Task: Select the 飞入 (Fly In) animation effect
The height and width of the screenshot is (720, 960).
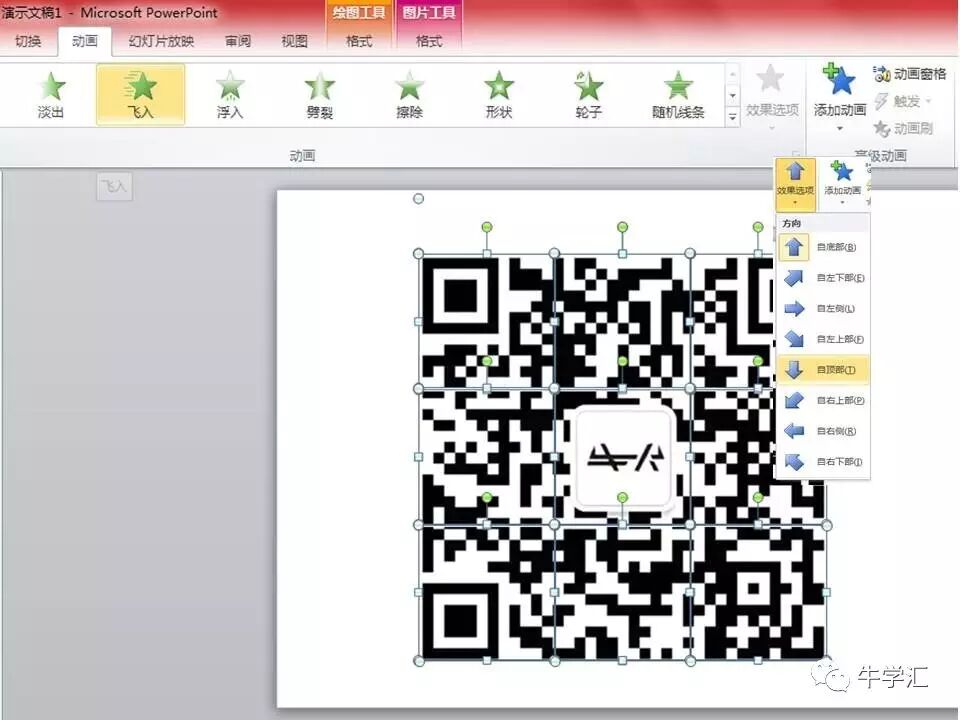Action: (x=140, y=94)
